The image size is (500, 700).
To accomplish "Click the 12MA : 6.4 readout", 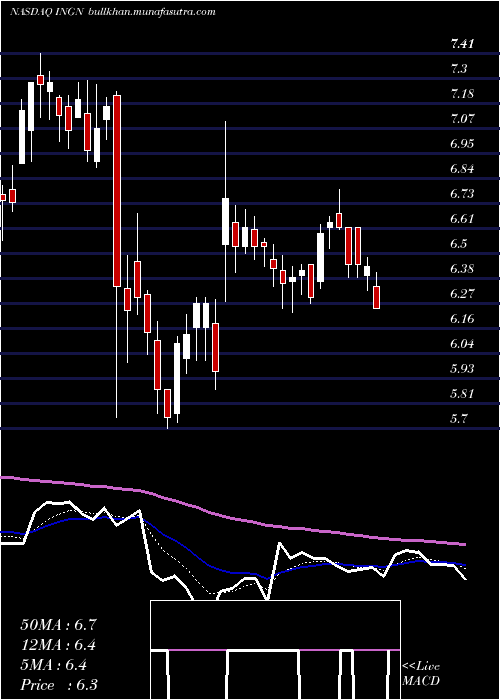I will (58, 645).
